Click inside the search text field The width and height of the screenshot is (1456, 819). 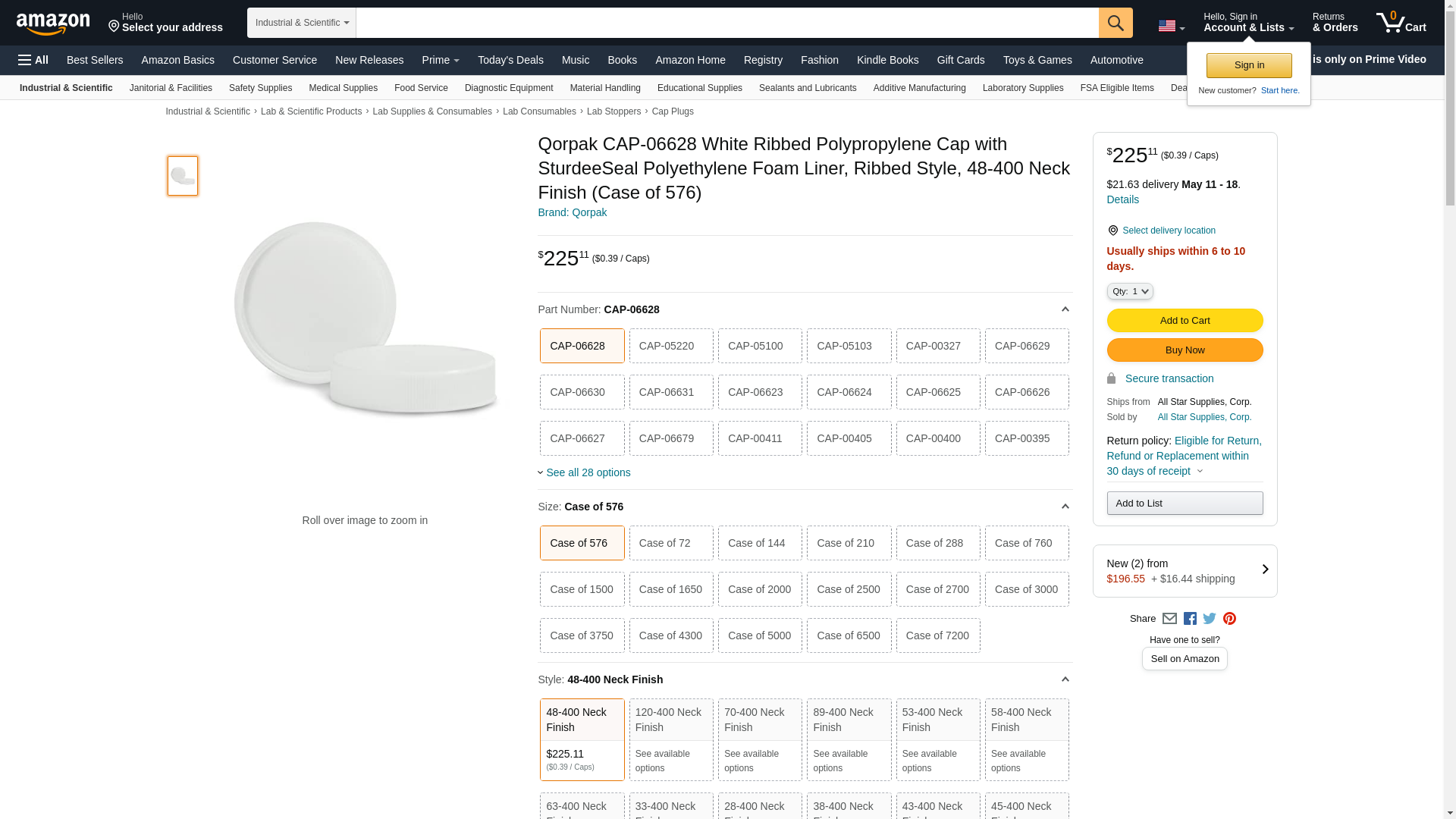pos(726,23)
